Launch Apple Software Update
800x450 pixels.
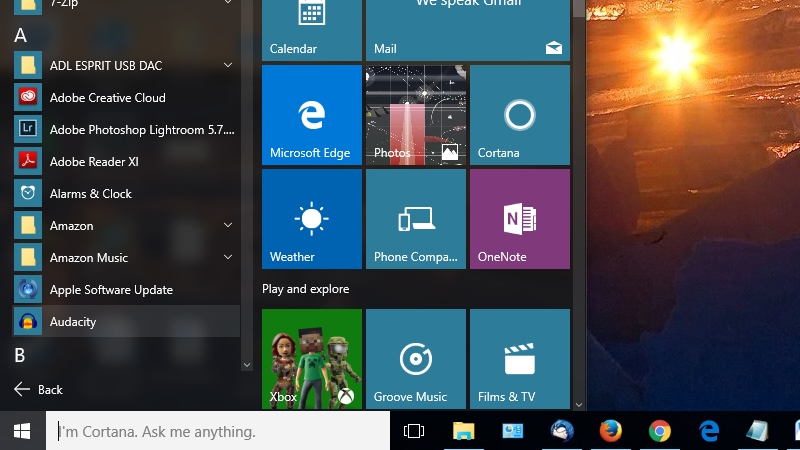pos(126,289)
